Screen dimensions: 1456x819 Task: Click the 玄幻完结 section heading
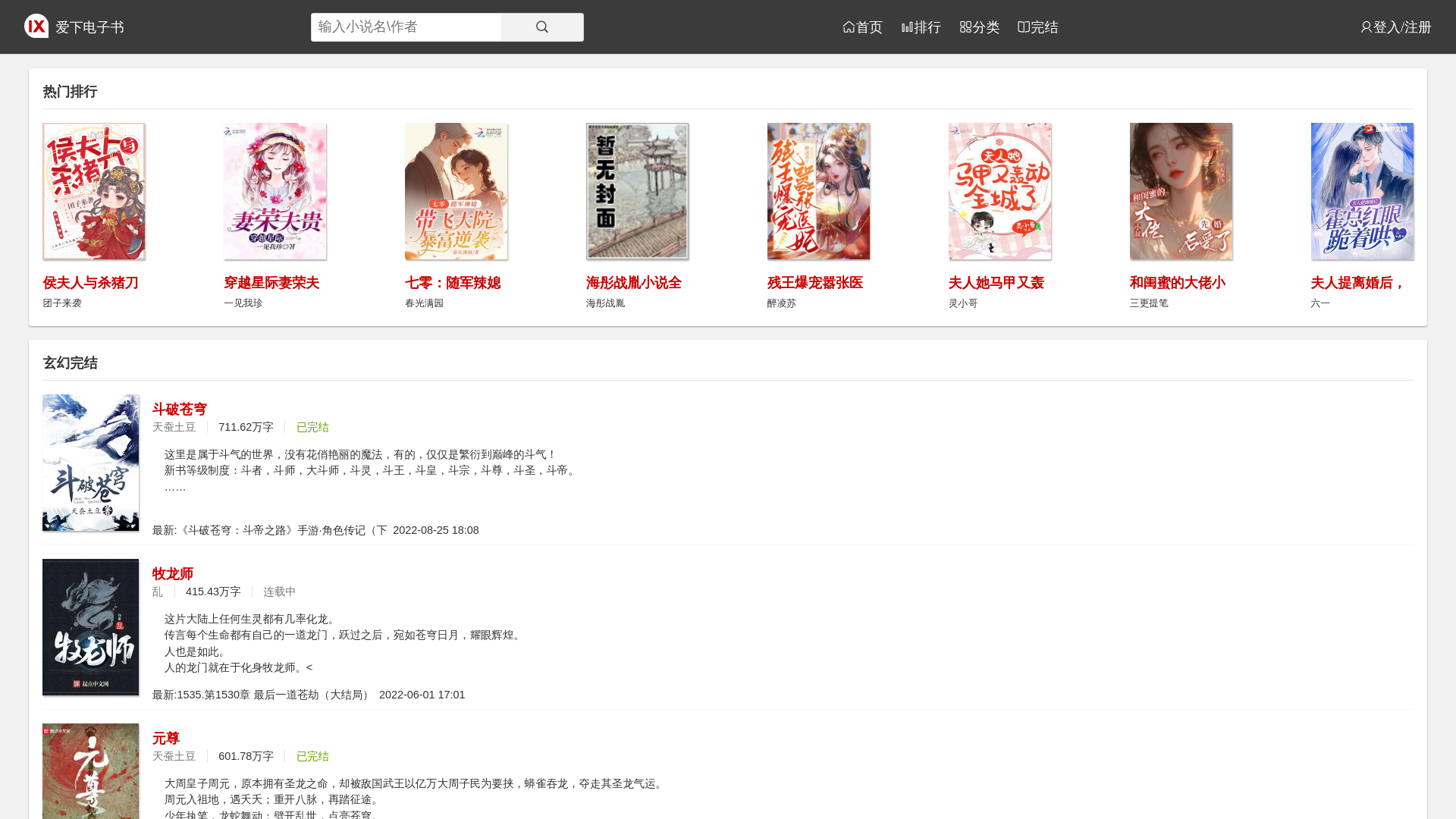click(70, 363)
